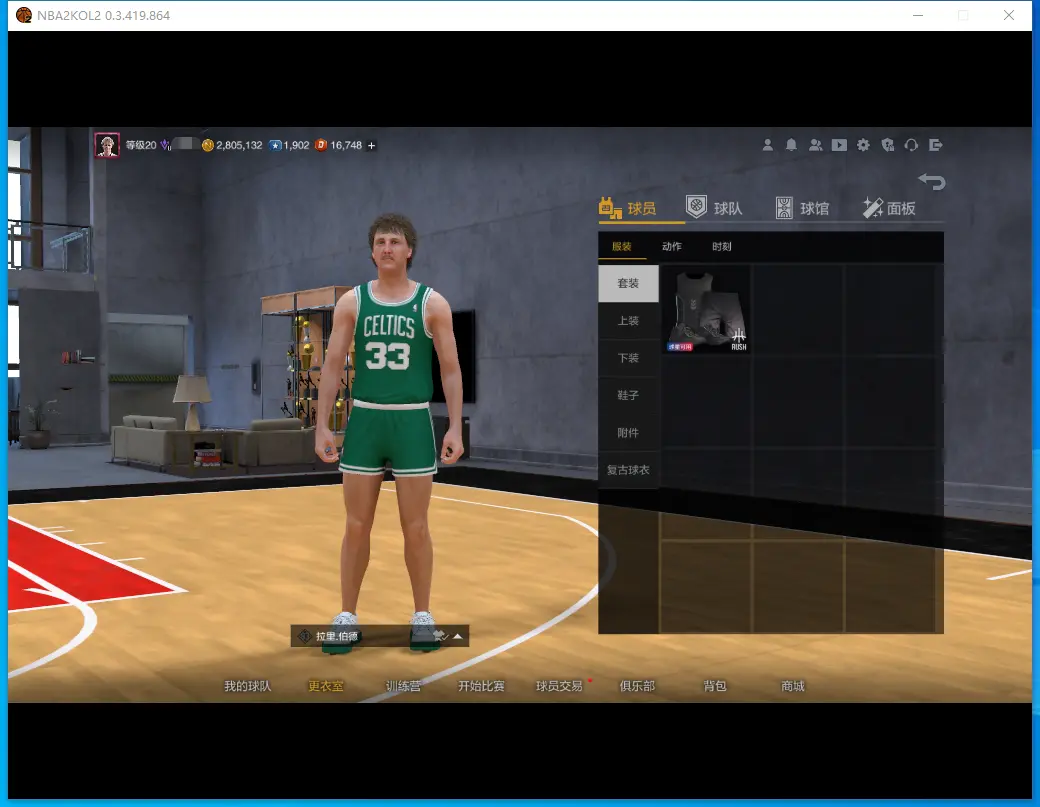Switch to the 球馆 tab

coord(803,208)
